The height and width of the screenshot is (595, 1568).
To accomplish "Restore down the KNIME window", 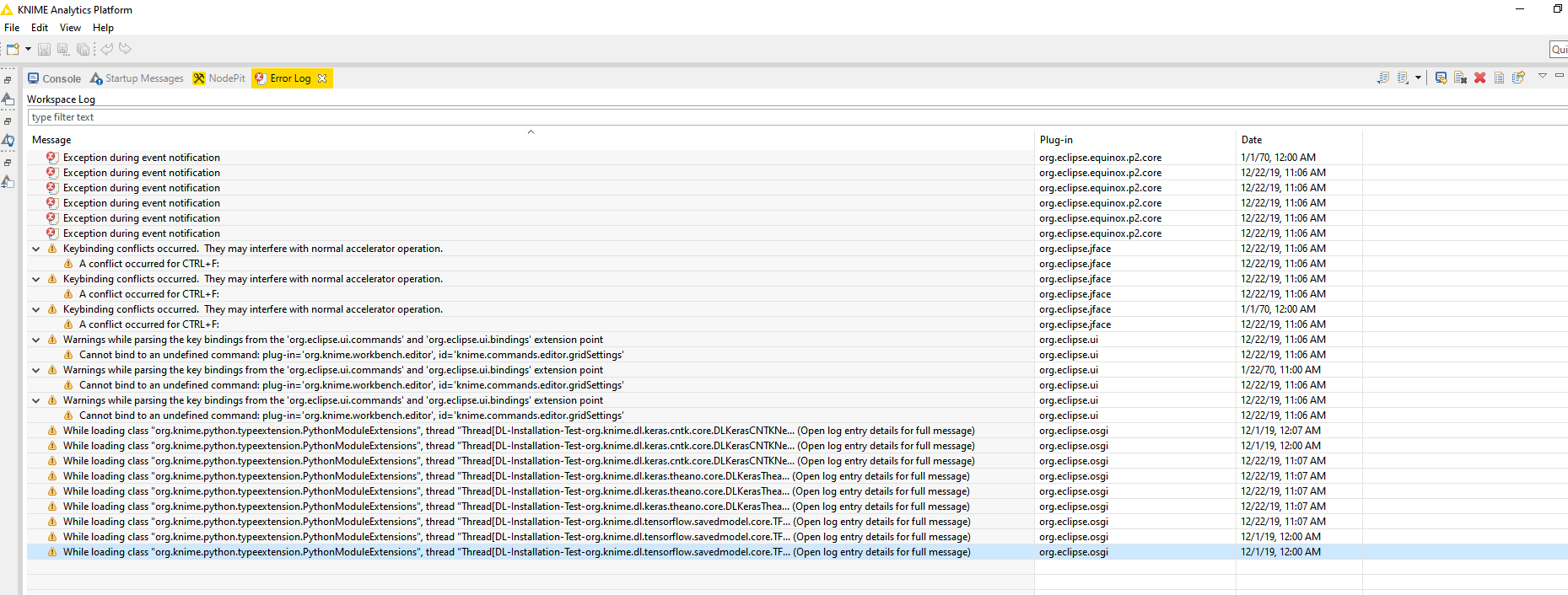I will 1557,9.
